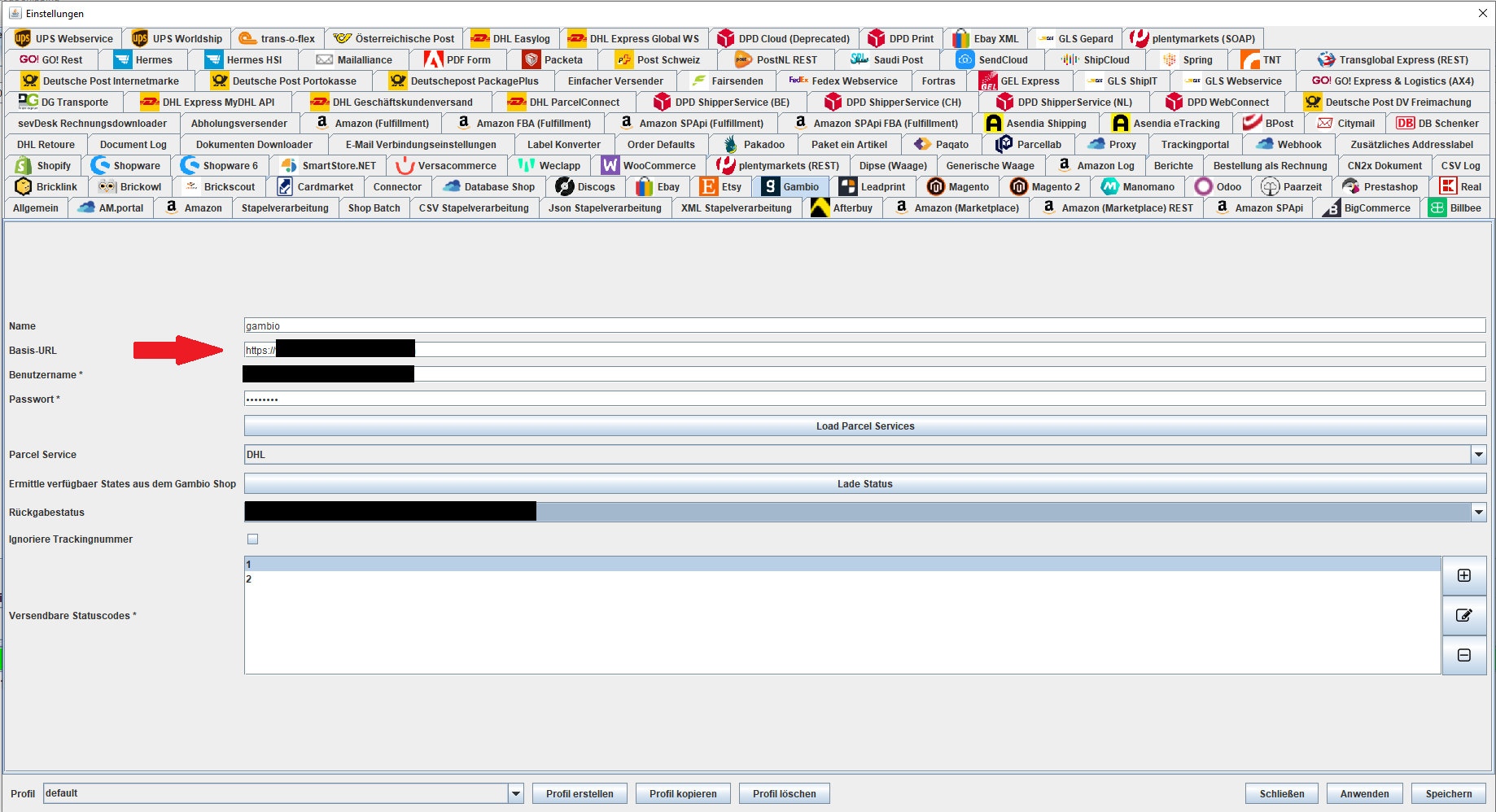Click into the Basis-URL field
This screenshot has height=812, width=1496.
point(865,350)
